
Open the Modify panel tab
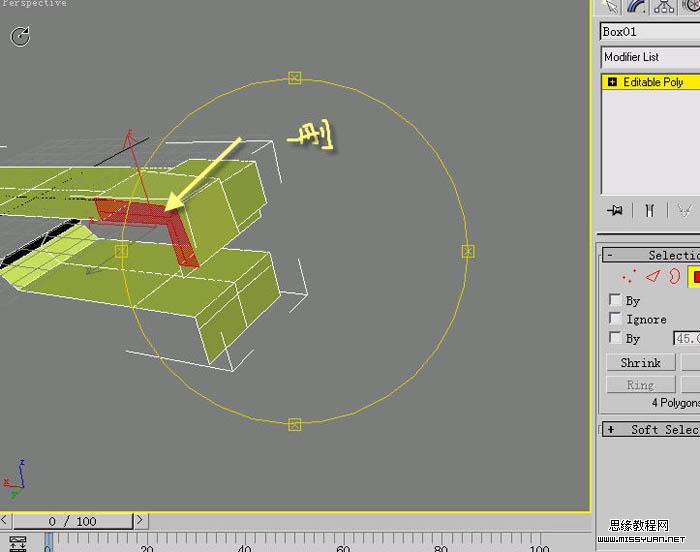tap(636, 6)
